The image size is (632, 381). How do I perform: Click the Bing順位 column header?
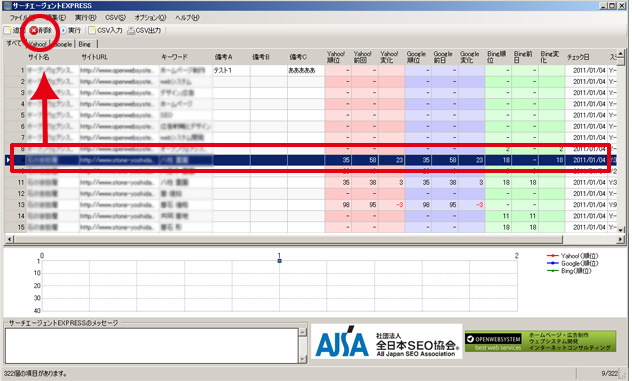click(498, 57)
